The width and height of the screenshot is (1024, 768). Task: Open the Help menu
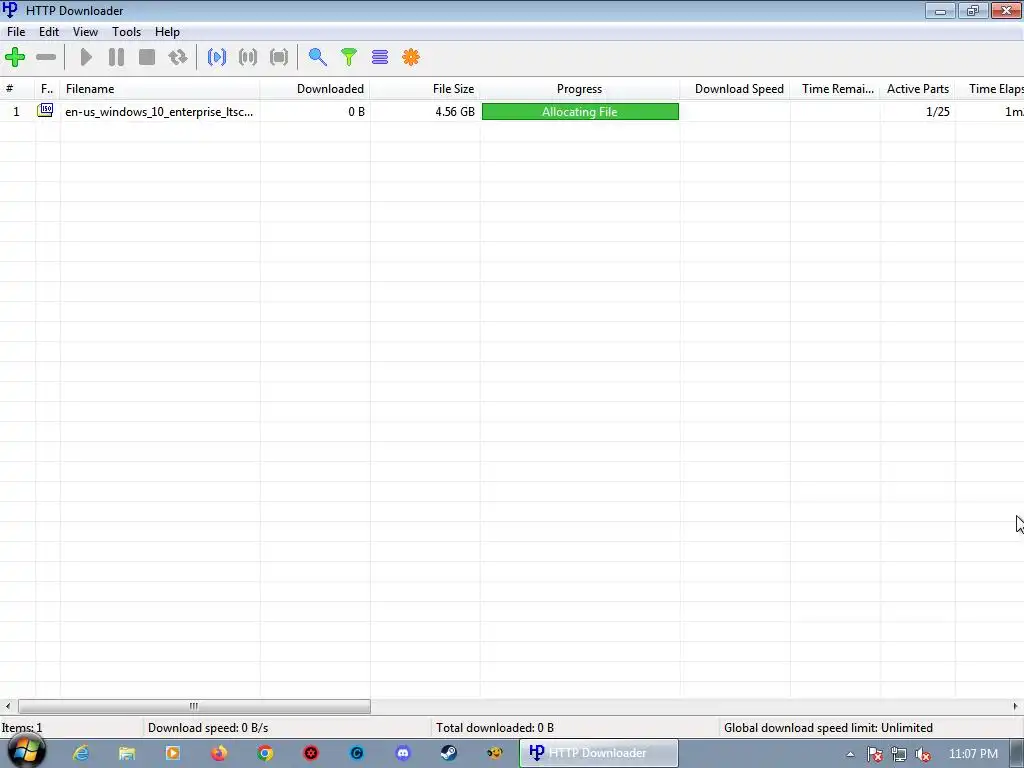[x=167, y=32]
